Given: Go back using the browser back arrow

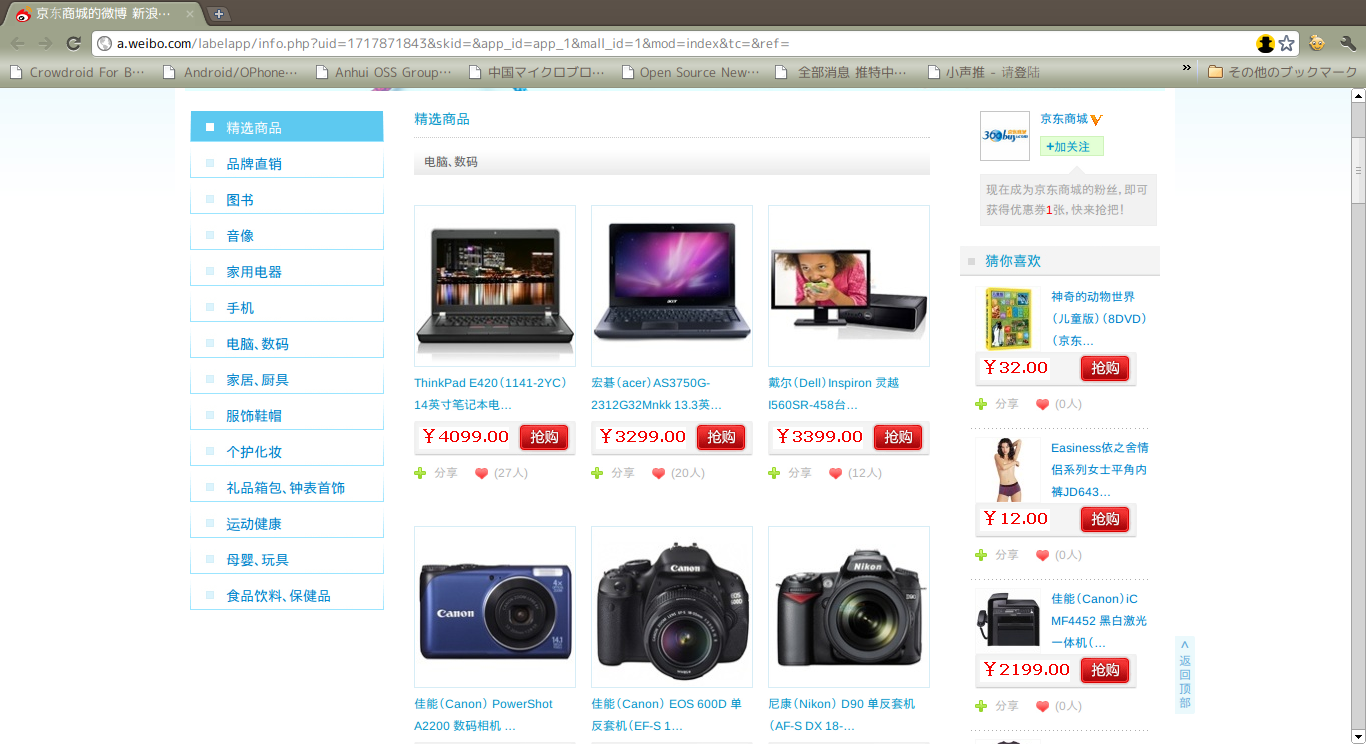Looking at the screenshot, I should click(x=19, y=43).
